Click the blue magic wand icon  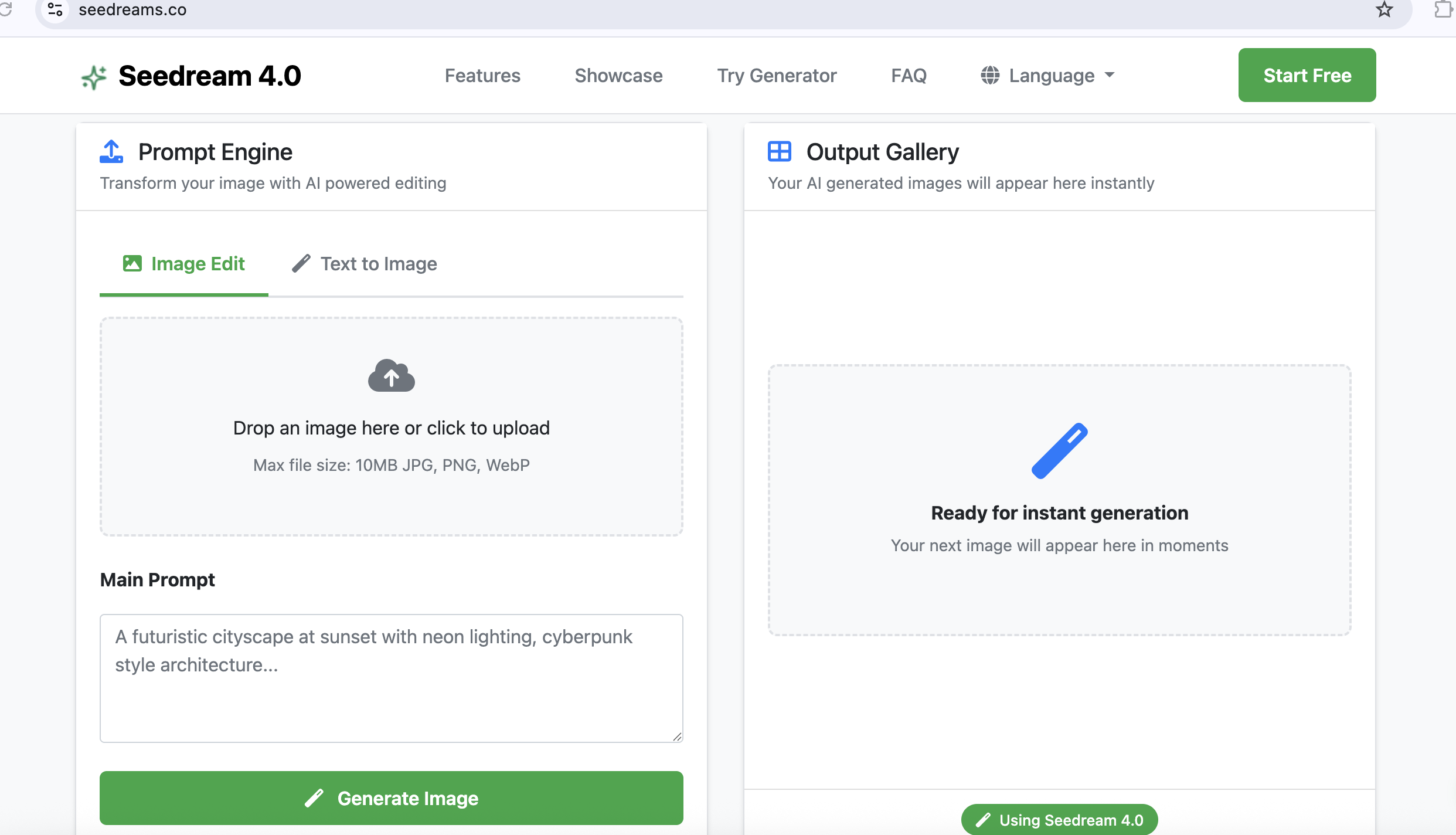click(x=1059, y=450)
